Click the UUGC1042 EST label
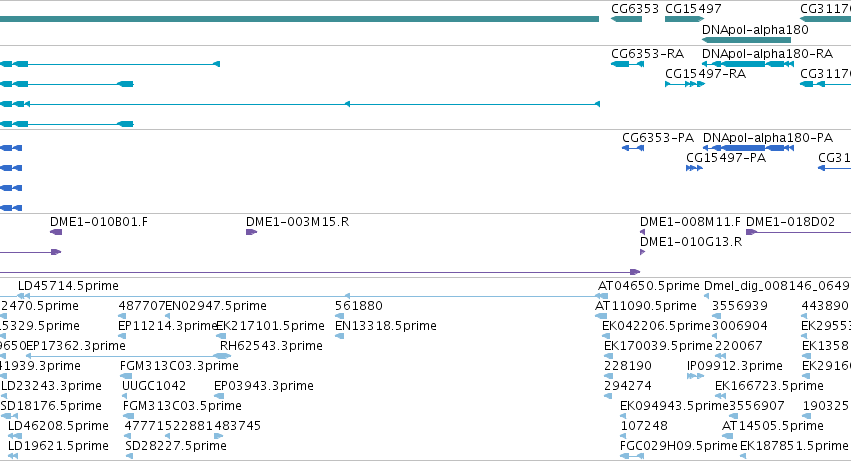 (x=154, y=386)
